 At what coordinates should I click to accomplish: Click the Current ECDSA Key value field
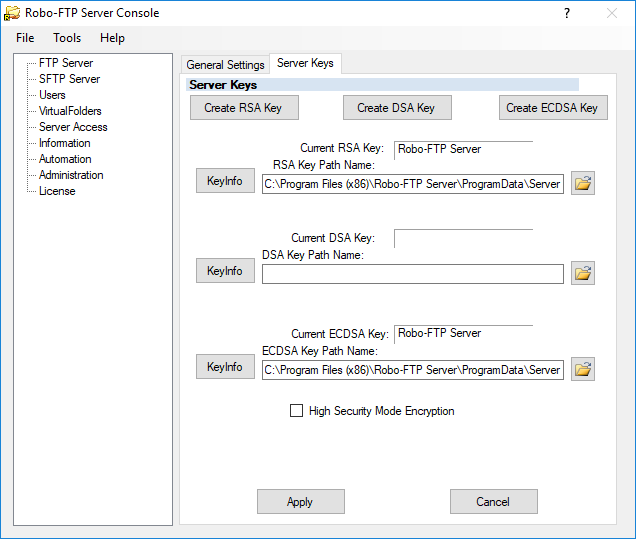[x=463, y=333]
